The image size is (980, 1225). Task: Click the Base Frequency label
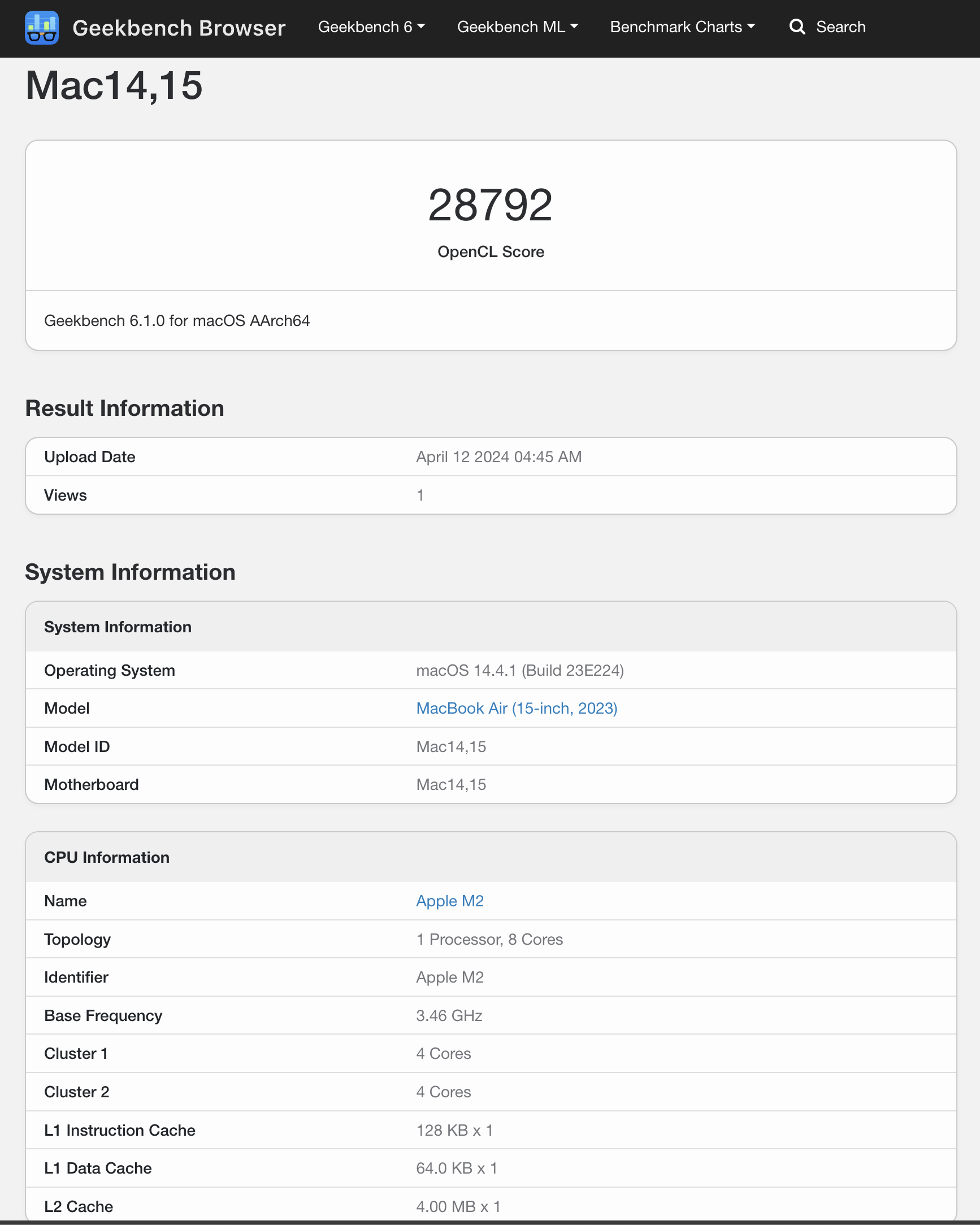[103, 1015]
